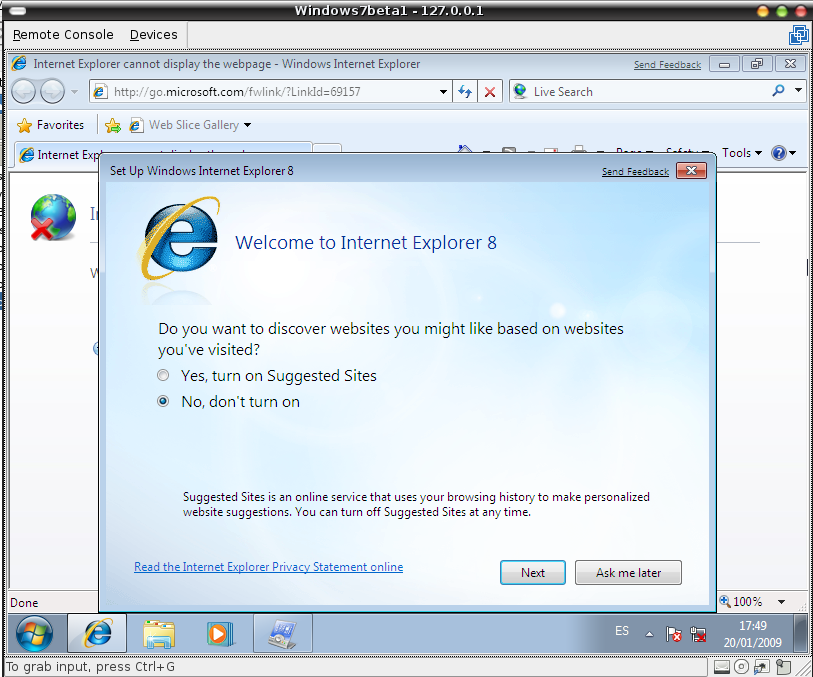This screenshot has height=677, width=813.
Task: Select No, don't turn on
Action: click(x=163, y=401)
